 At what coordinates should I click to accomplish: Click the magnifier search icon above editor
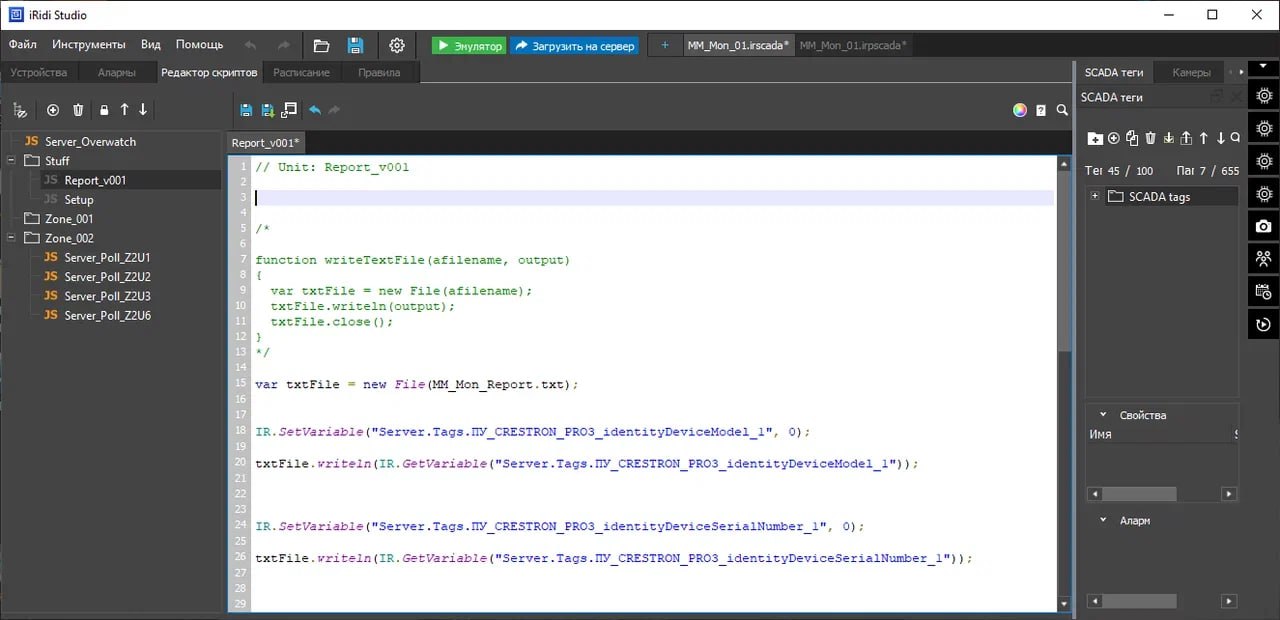pos(1062,110)
